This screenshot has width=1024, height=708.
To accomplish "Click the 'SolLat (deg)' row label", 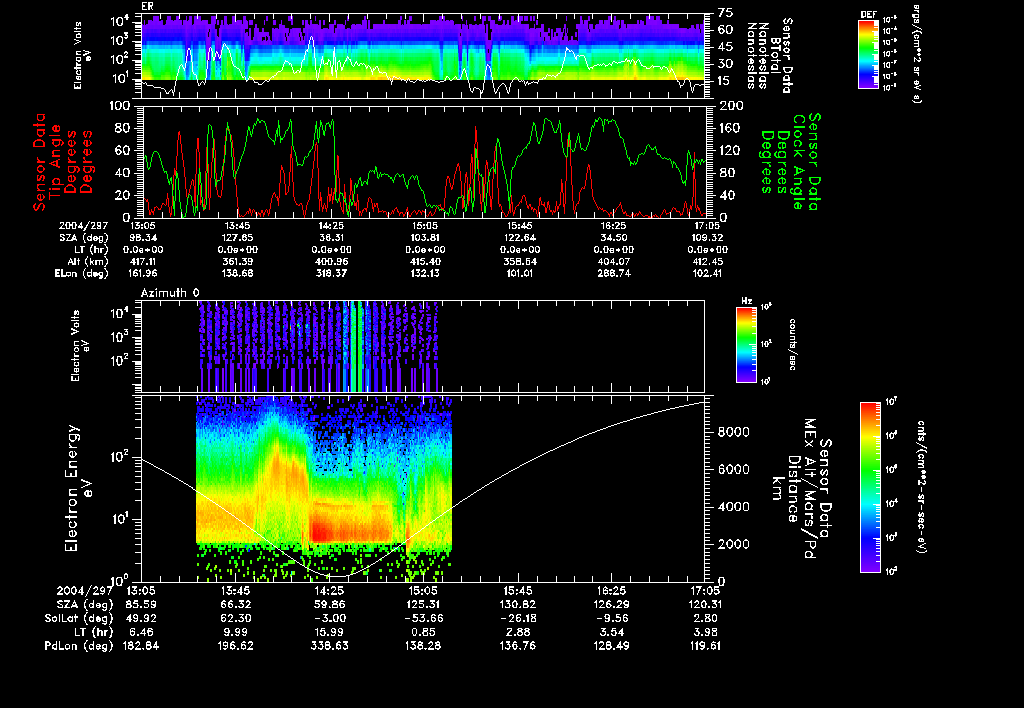I will tap(79, 619).
